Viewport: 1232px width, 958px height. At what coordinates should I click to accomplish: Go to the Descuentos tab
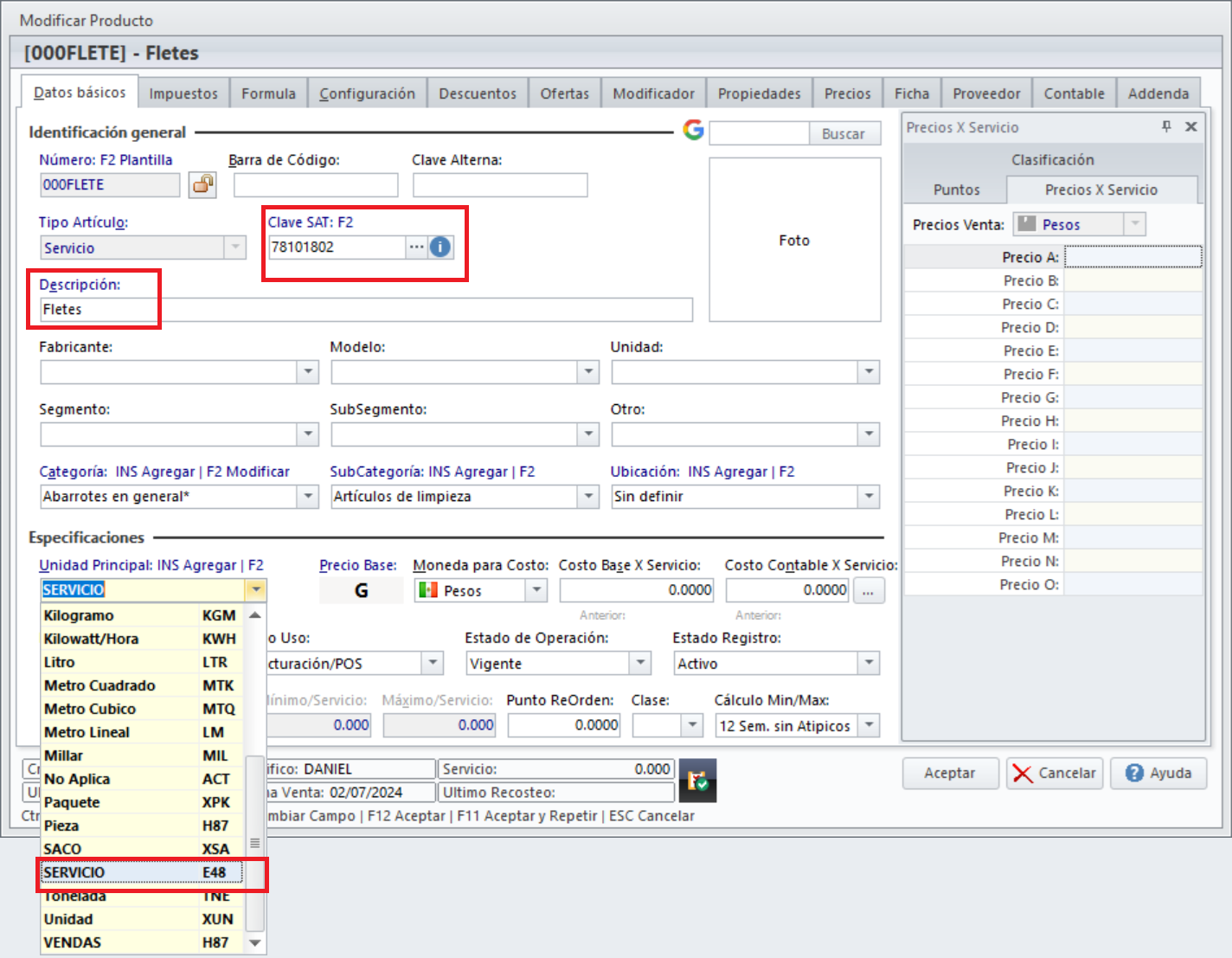click(478, 93)
